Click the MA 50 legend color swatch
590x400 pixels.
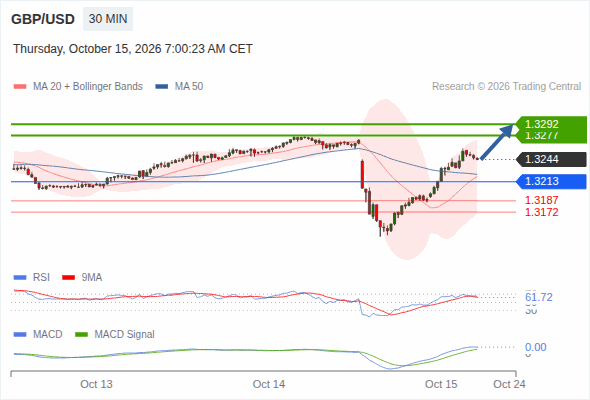[162, 87]
